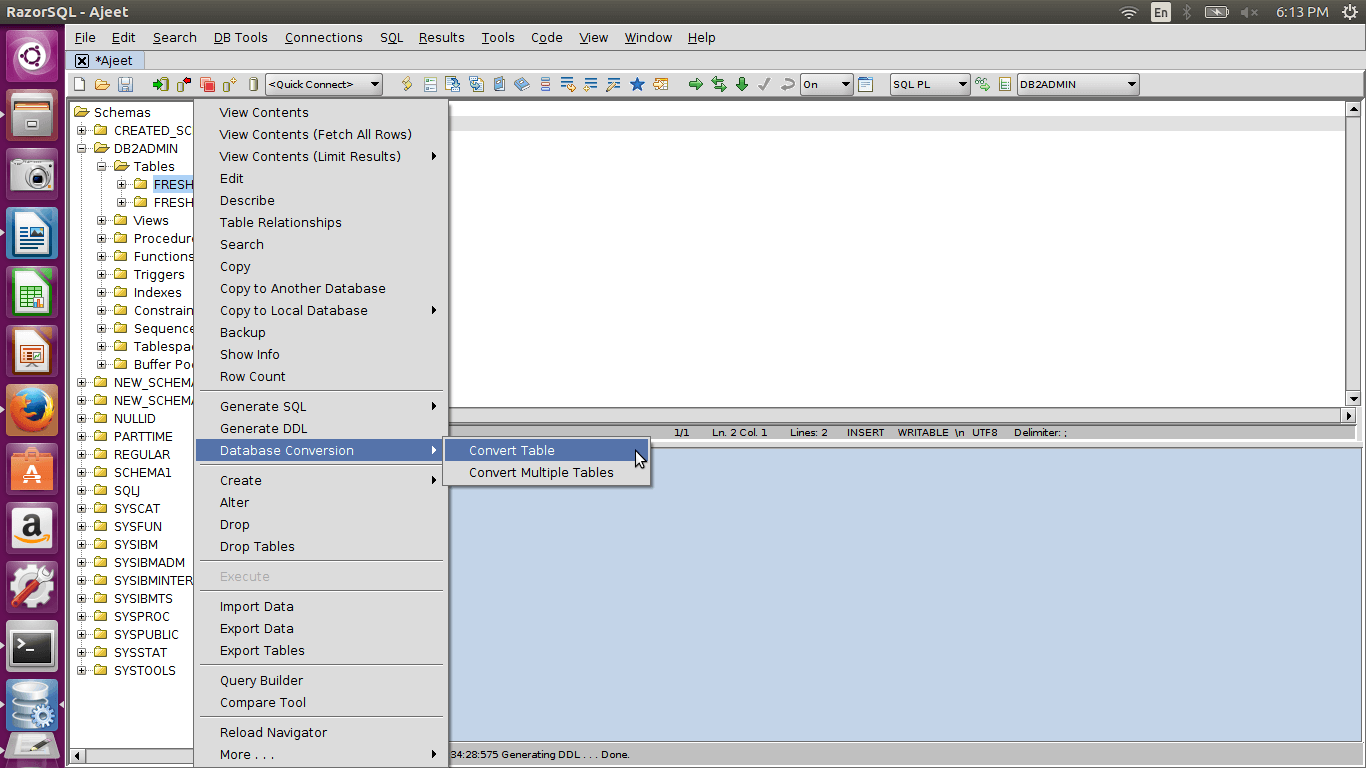
Task: Open the DB Tools menu
Action: click(241, 37)
